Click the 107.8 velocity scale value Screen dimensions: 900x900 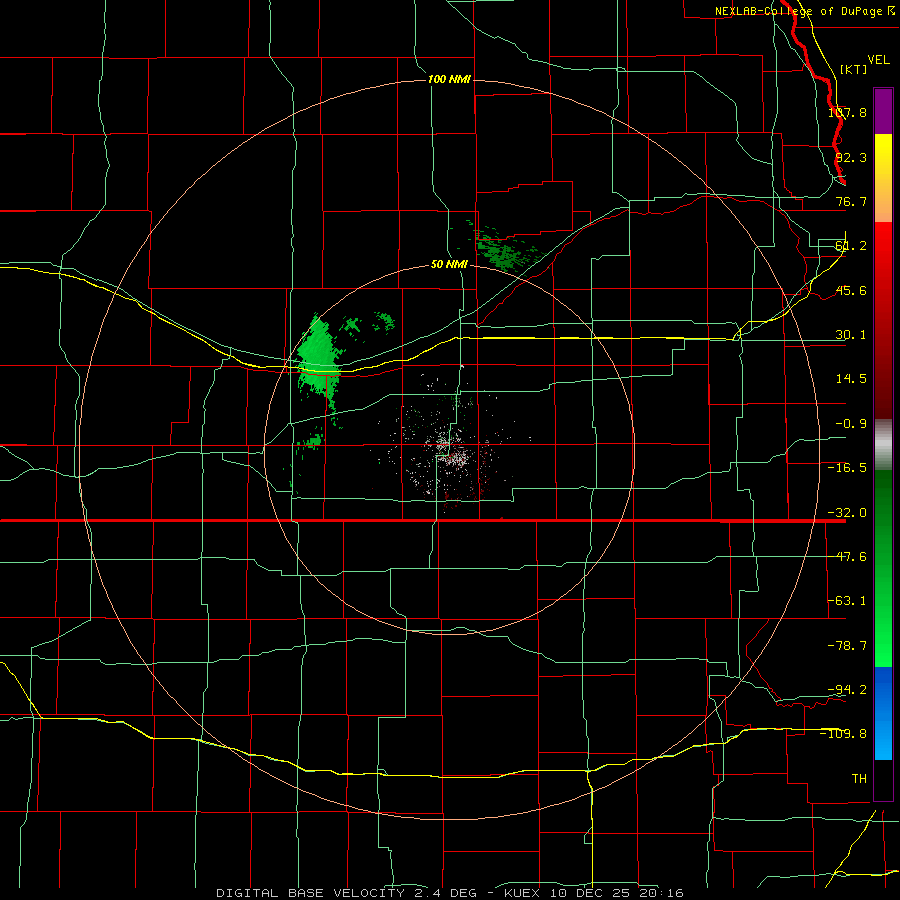847,112
